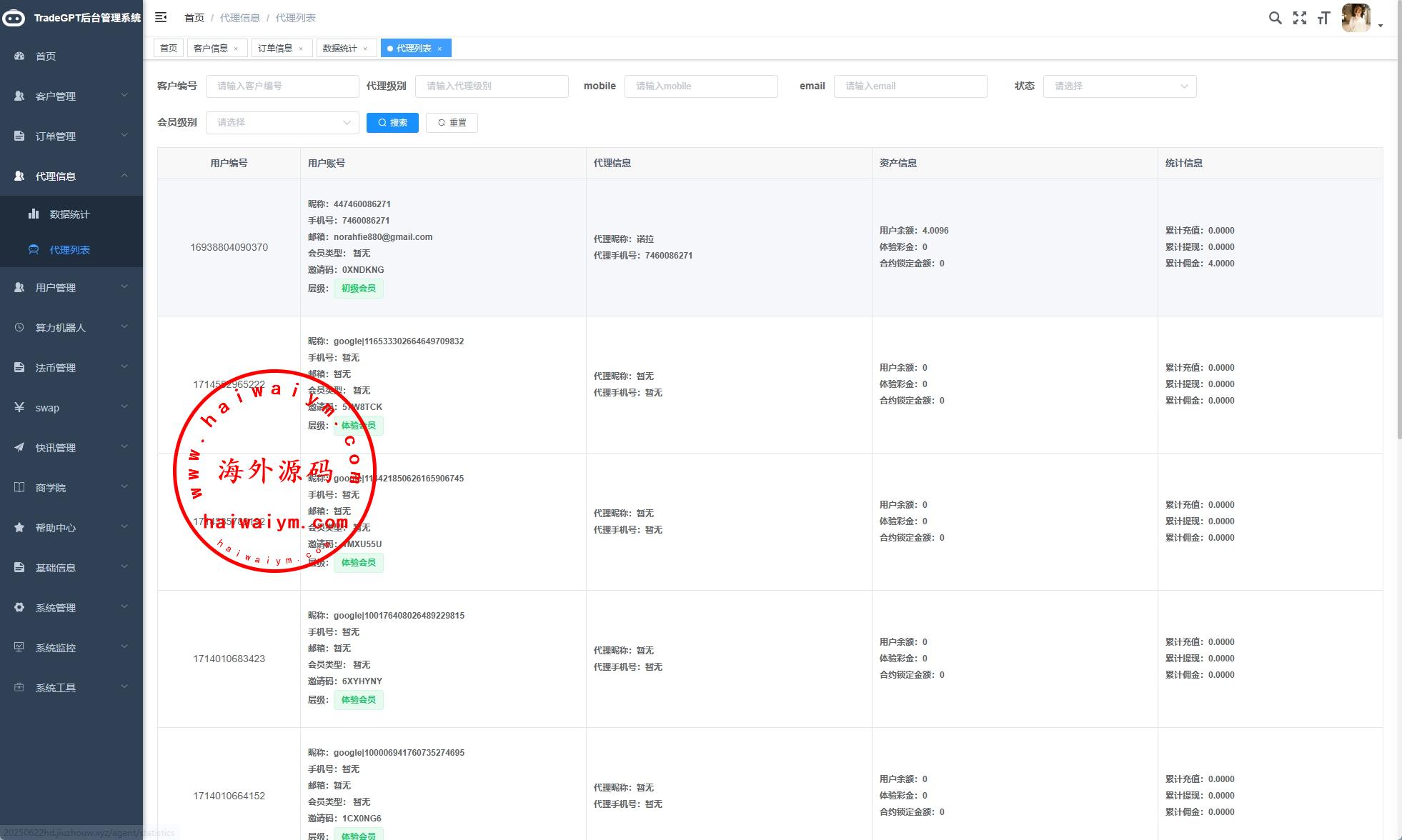Open the 状态 select dropdown
This screenshot has width=1402, height=840.
pyautogui.click(x=1119, y=86)
